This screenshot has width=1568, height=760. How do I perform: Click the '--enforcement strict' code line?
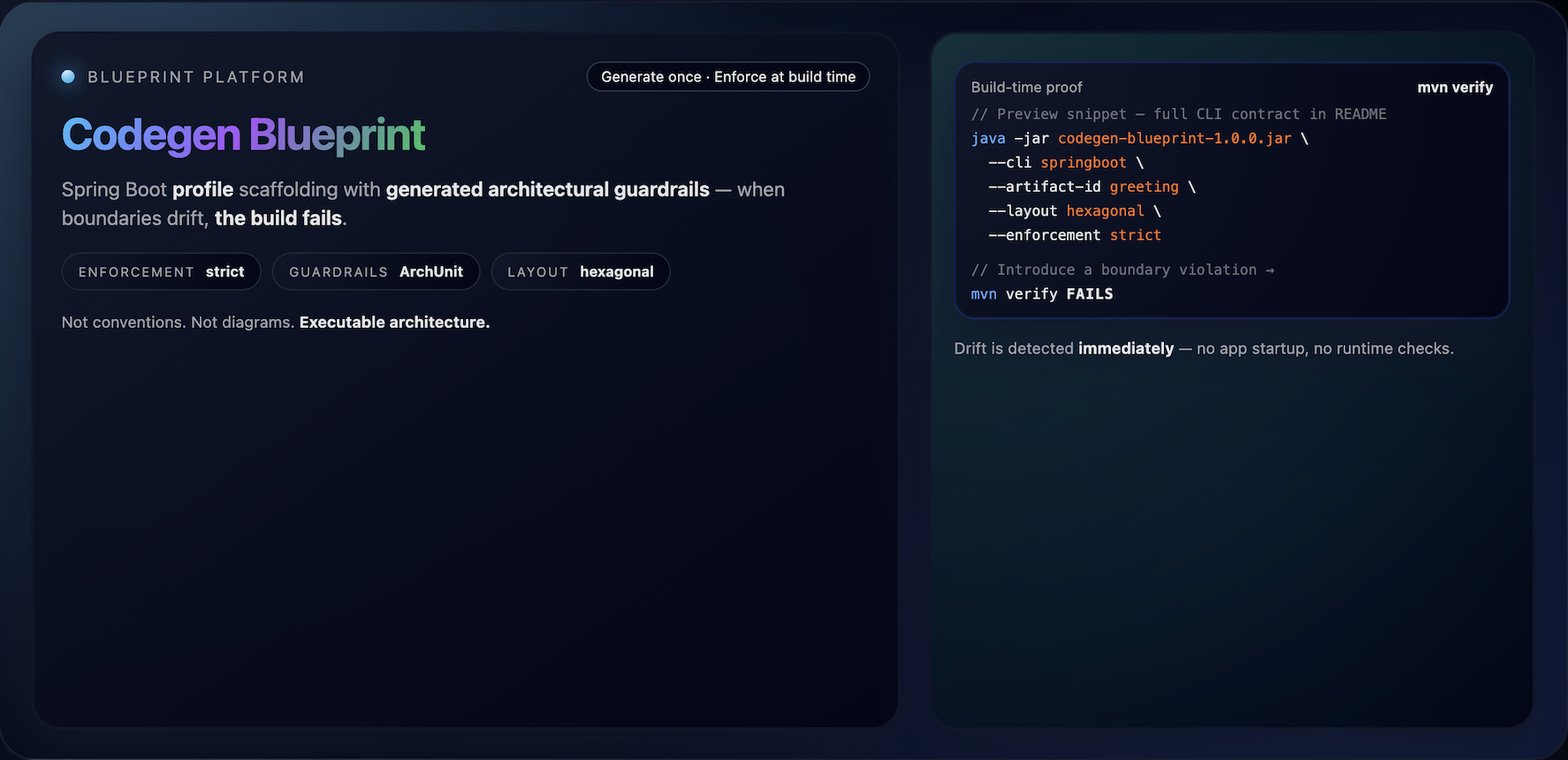click(x=1074, y=235)
